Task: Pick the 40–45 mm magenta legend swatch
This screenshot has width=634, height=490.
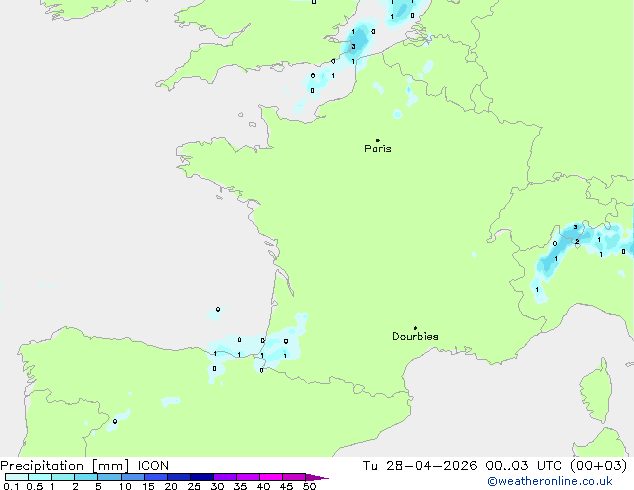Action: tap(271, 477)
